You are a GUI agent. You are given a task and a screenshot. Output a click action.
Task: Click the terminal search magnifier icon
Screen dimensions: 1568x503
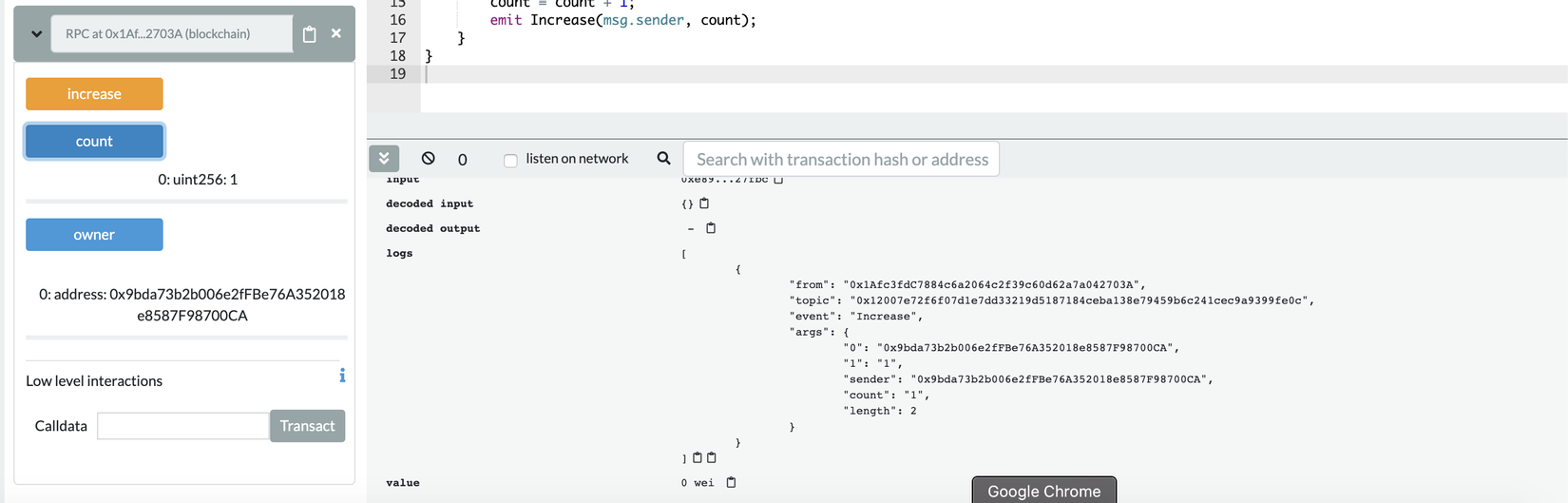point(663,159)
